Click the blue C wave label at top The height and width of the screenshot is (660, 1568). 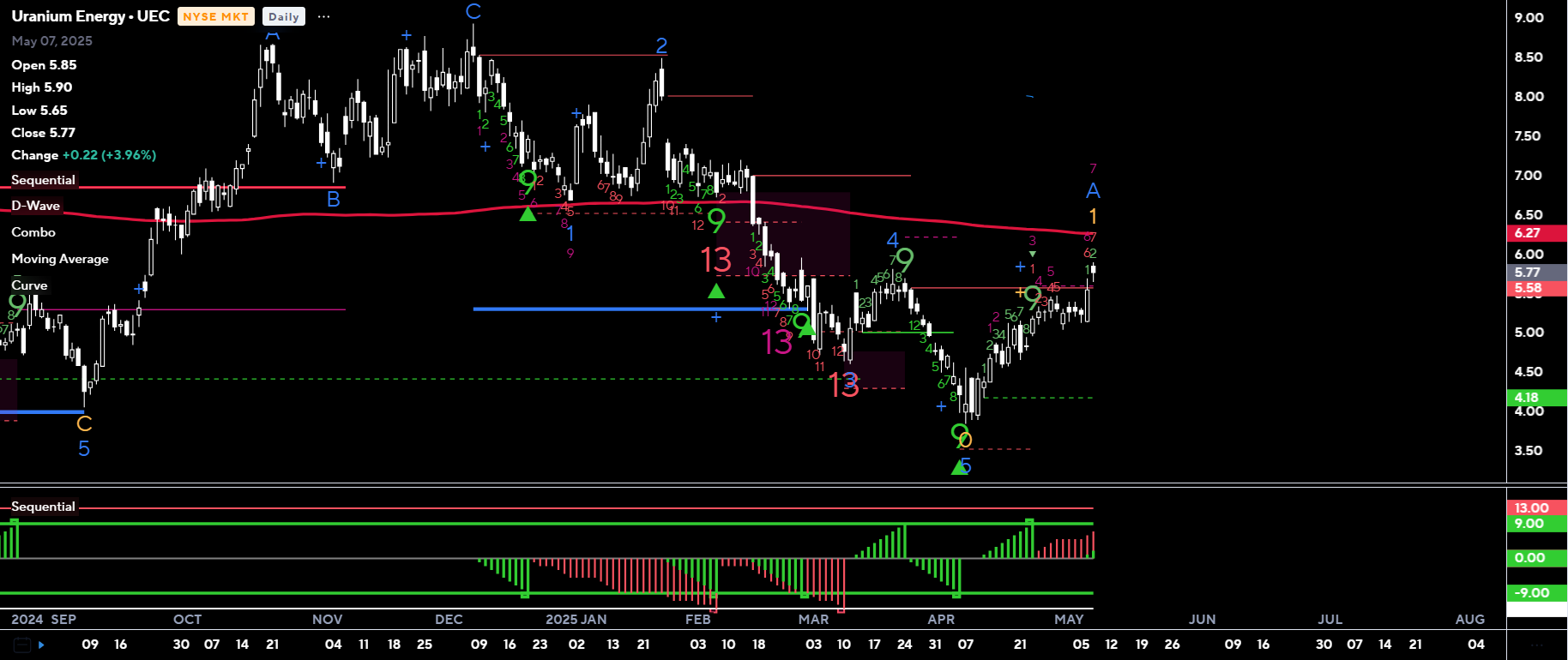click(x=473, y=12)
